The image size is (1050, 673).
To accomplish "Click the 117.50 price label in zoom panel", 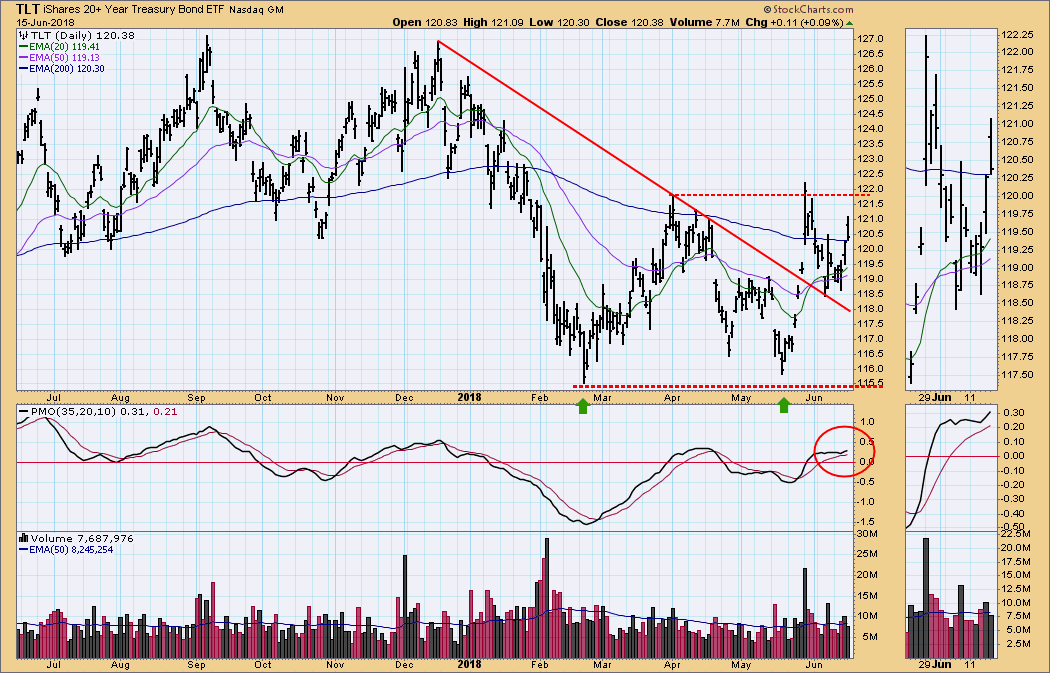I will (x=1017, y=374).
